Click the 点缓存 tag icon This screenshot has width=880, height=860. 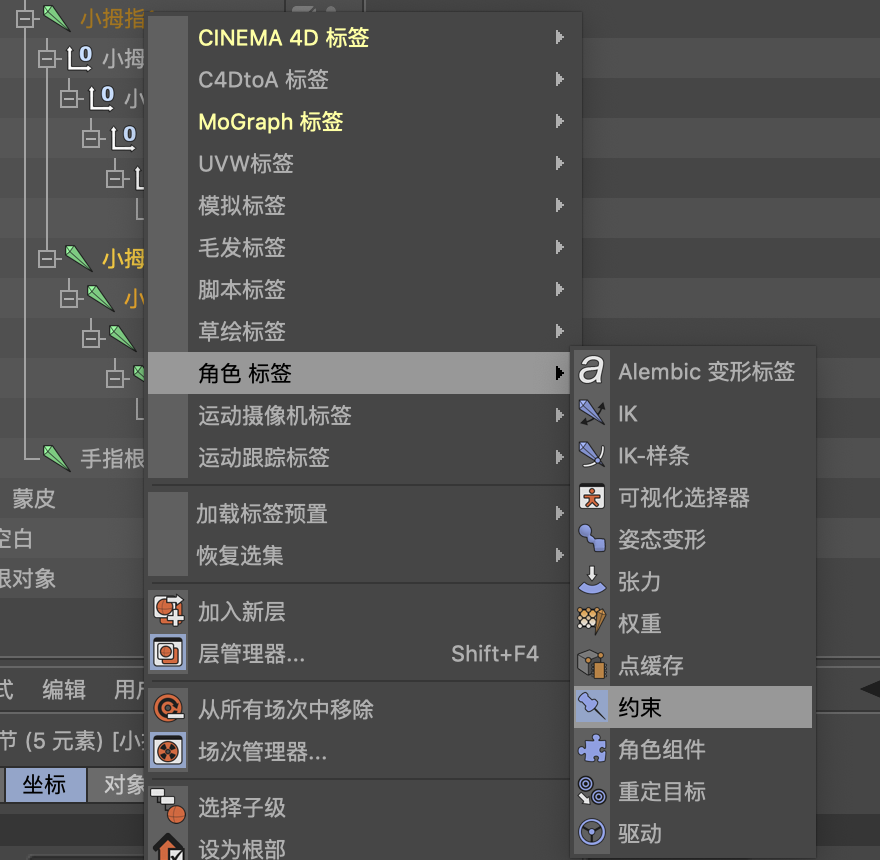coord(592,665)
